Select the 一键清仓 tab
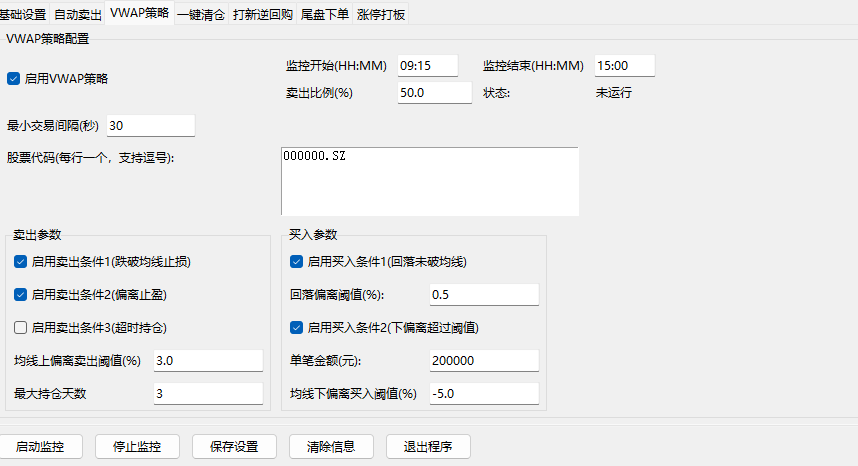This screenshot has height=466, width=858. tap(201, 14)
